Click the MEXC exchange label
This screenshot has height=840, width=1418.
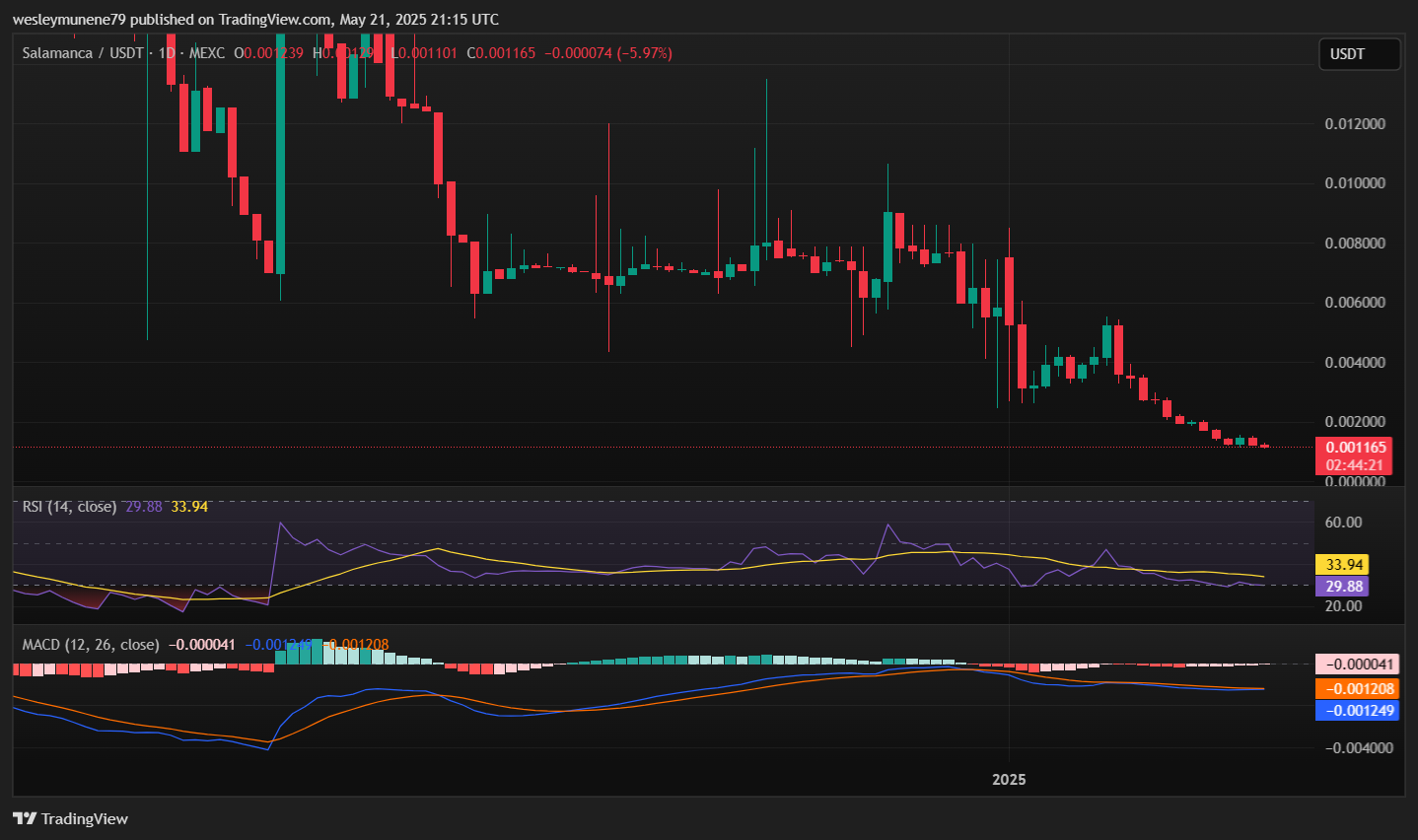click(206, 53)
